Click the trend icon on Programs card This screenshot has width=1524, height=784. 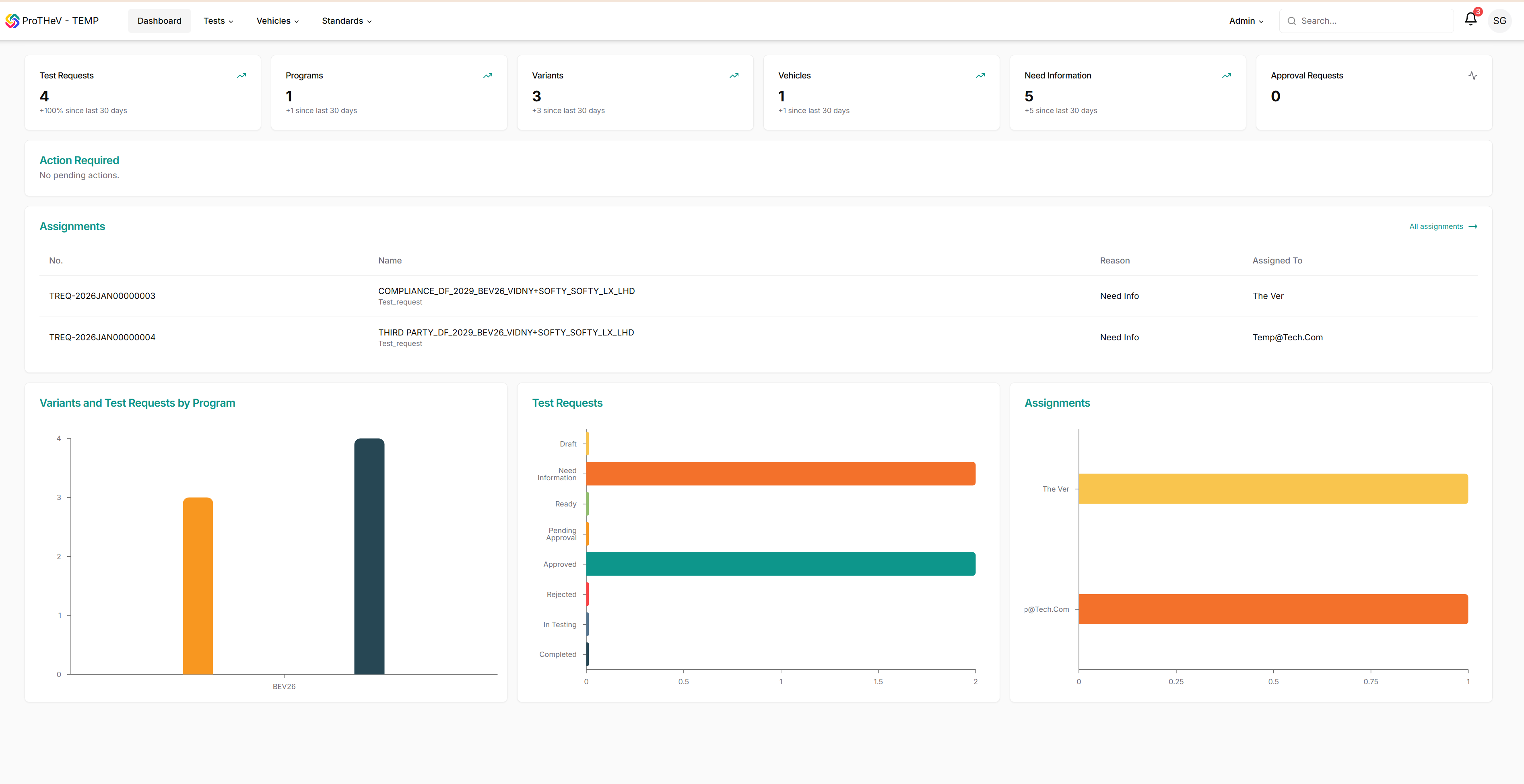pyautogui.click(x=487, y=76)
